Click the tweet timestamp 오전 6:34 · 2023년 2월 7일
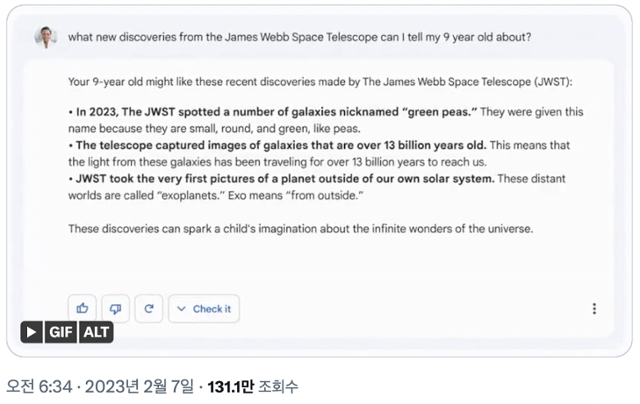The width and height of the screenshot is (640, 404). point(100,386)
